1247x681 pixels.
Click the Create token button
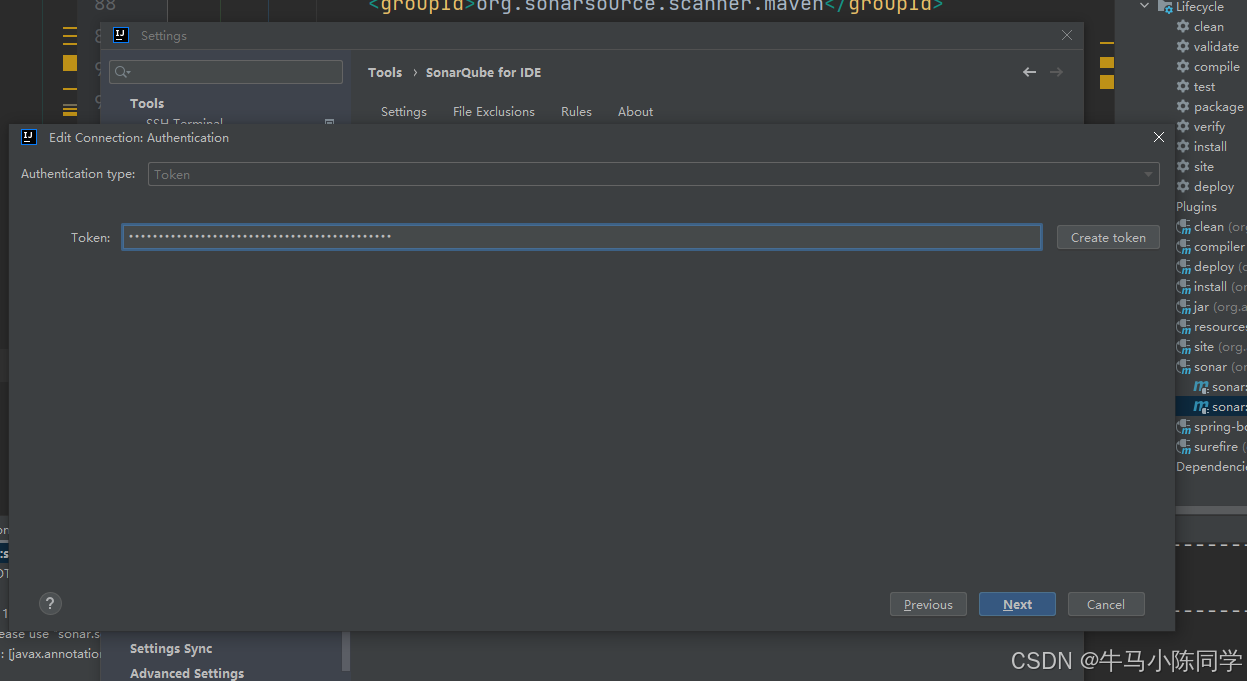click(1108, 237)
